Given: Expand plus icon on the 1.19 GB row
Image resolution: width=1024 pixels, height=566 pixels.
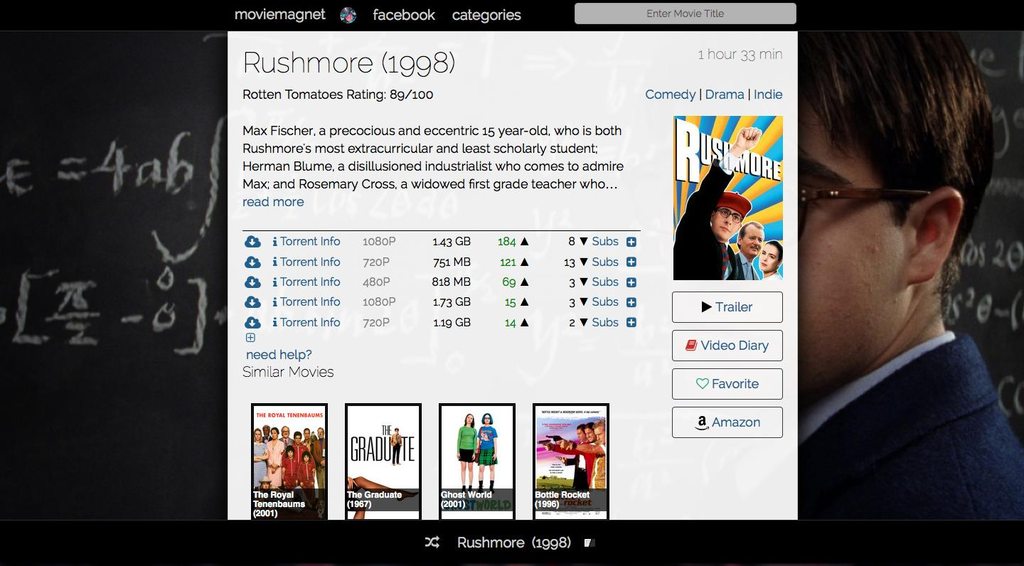Looking at the screenshot, I should click(632, 322).
